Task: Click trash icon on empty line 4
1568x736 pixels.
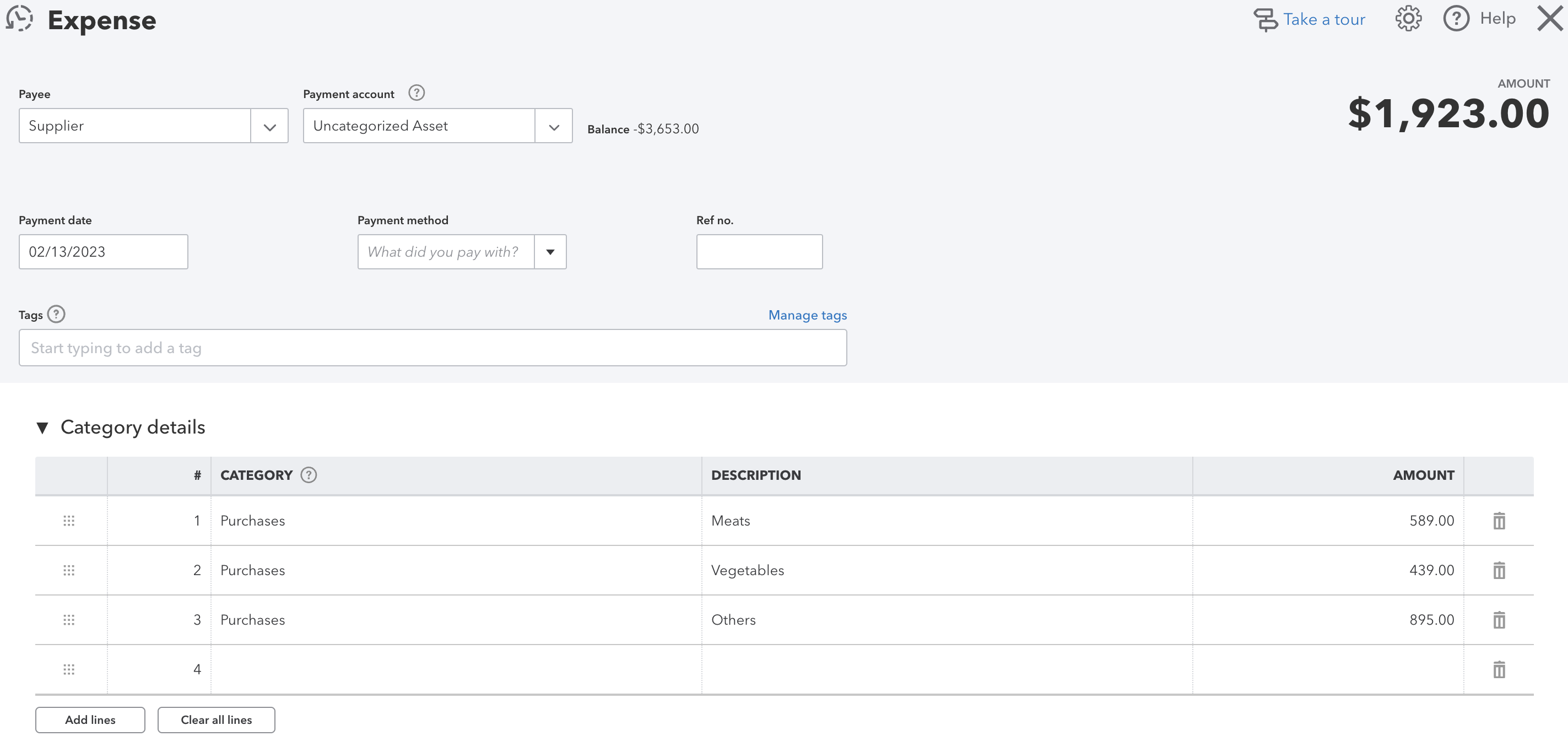Action: click(x=1498, y=670)
